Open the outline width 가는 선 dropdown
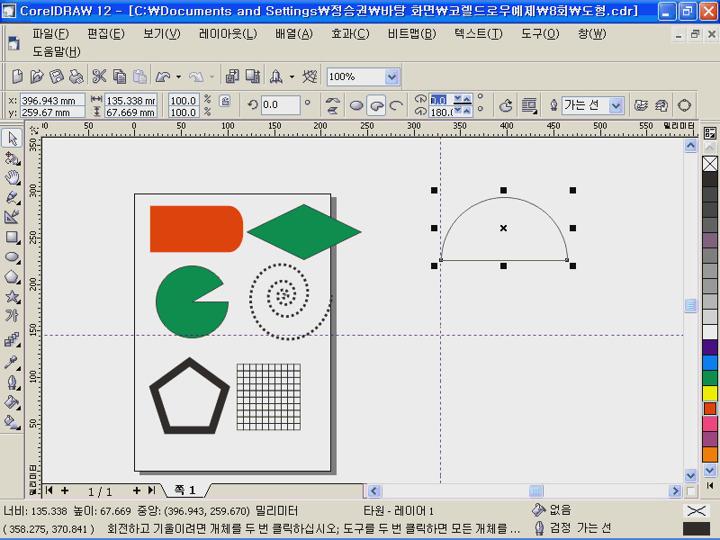 [616, 106]
